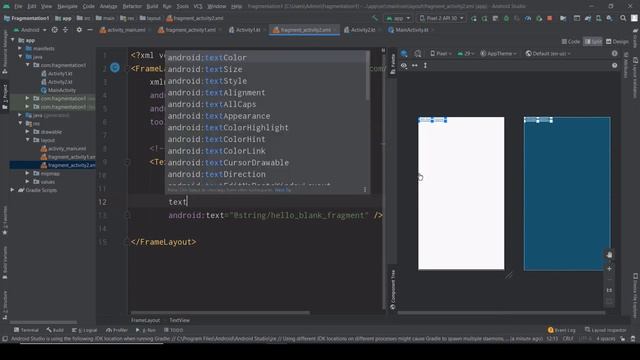Open the API 29 version dropdown
The height and width of the screenshot is (360, 640).
[x=465, y=53]
